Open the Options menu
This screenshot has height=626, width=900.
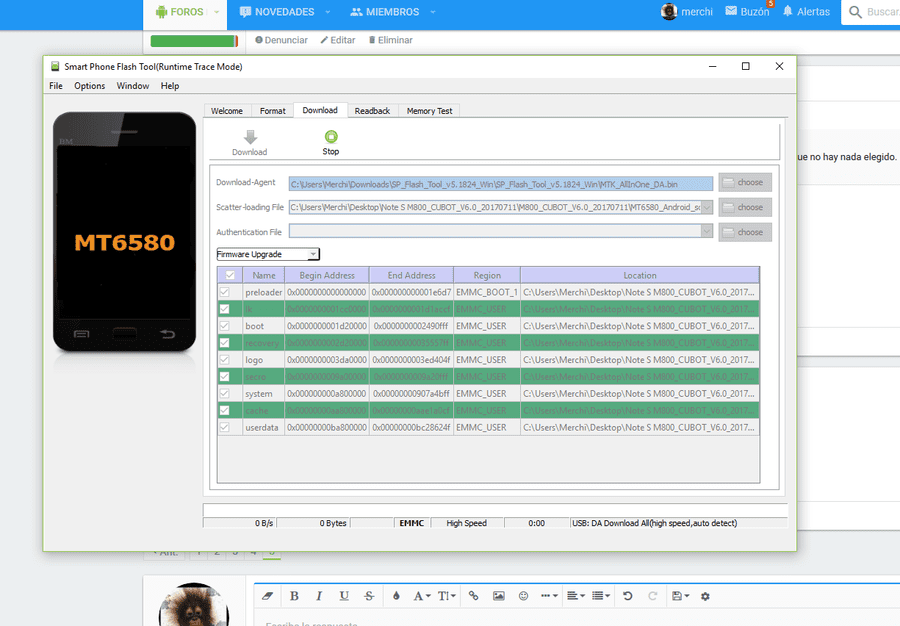point(90,86)
